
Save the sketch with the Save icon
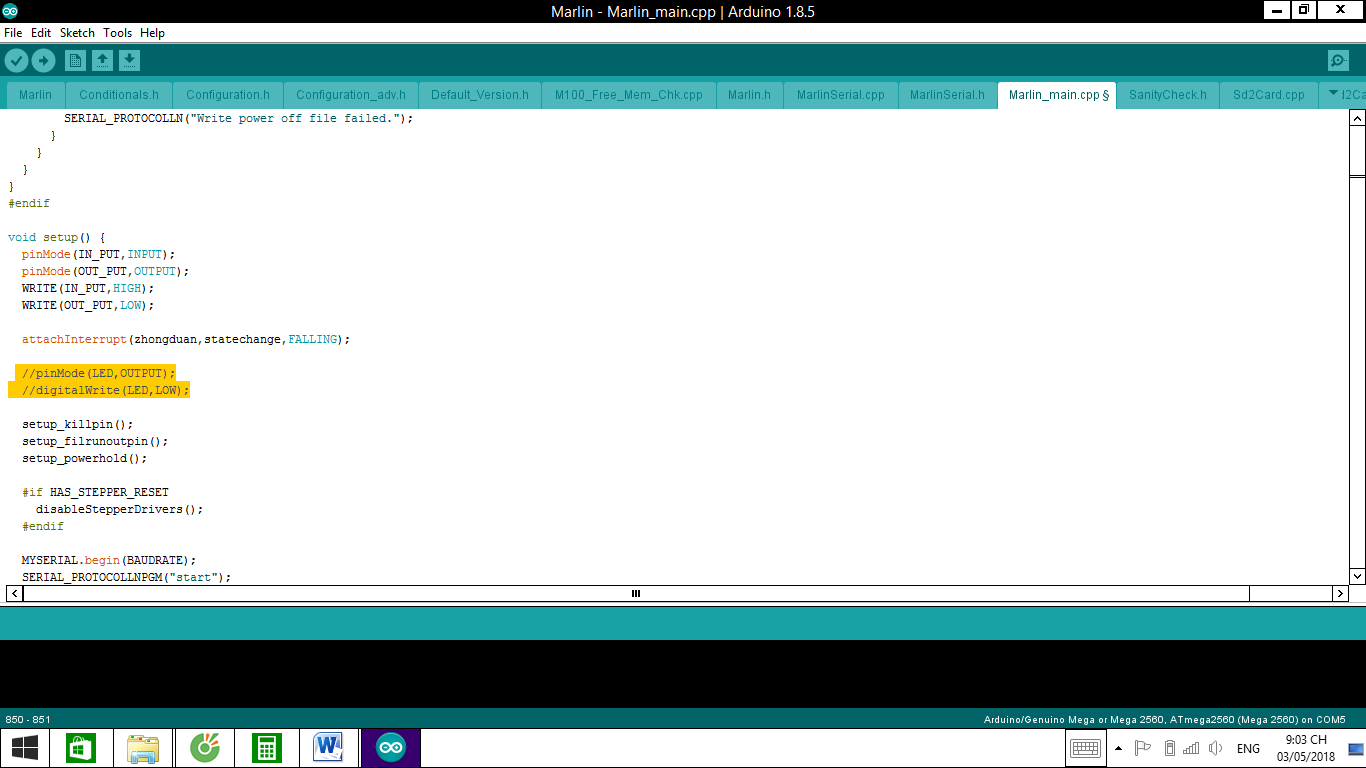[x=129, y=61]
